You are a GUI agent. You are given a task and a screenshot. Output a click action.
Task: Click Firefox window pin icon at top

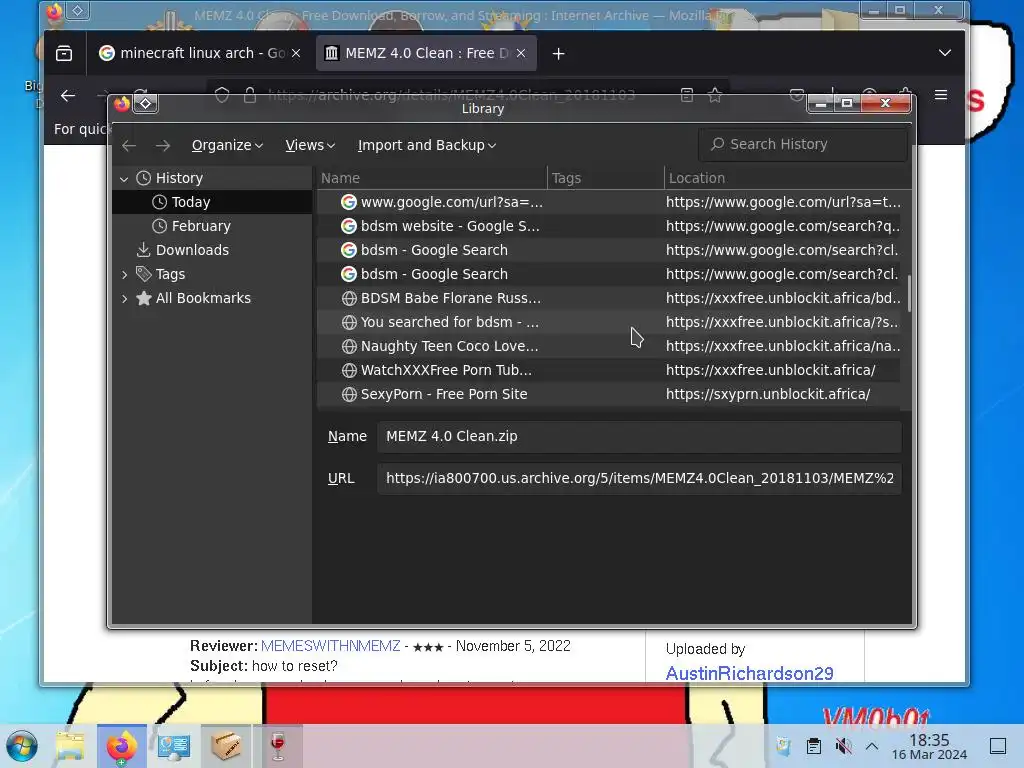(x=77, y=10)
